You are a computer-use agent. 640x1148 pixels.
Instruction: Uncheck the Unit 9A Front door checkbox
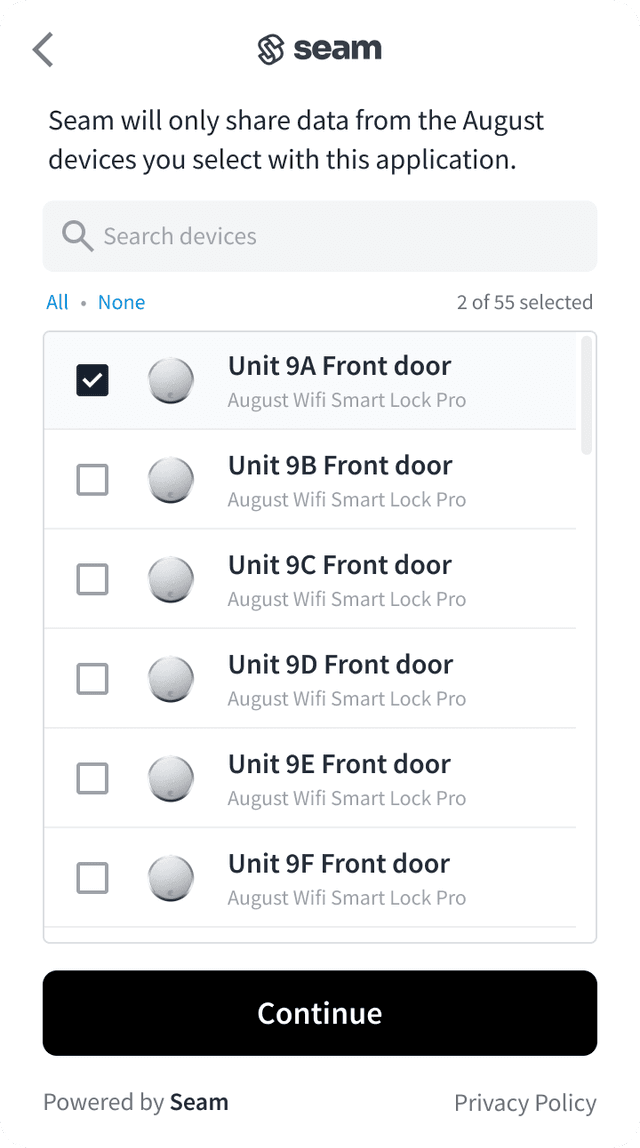[92, 381]
